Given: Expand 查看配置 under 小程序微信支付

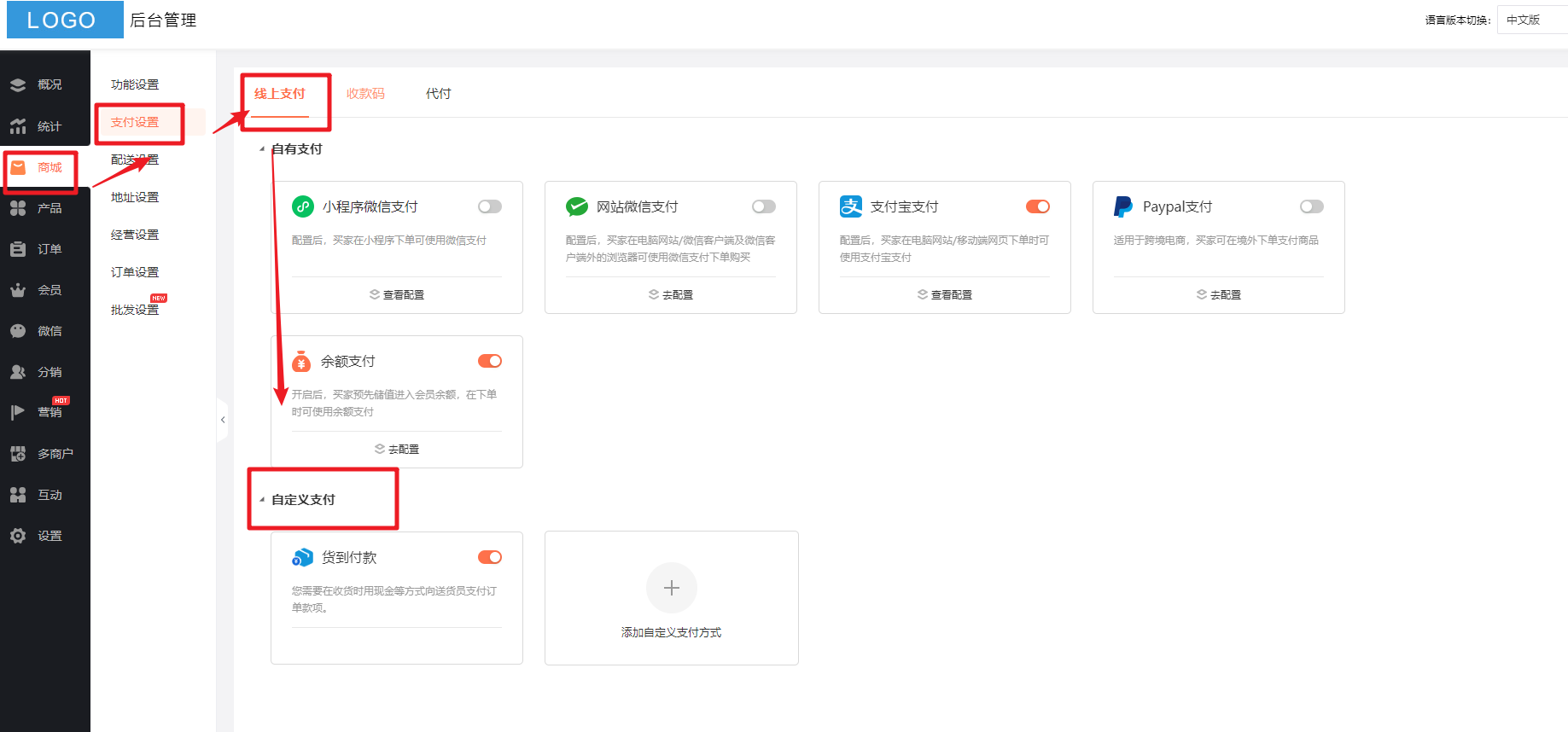Looking at the screenshot, I should 397,294.
